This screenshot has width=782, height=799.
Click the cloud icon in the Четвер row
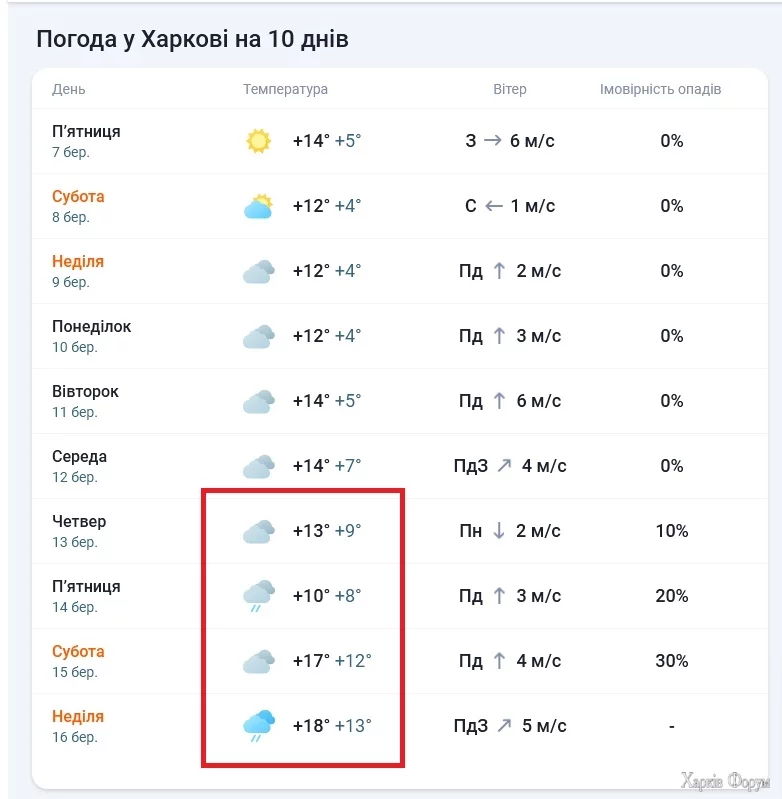tap(258, 532)
